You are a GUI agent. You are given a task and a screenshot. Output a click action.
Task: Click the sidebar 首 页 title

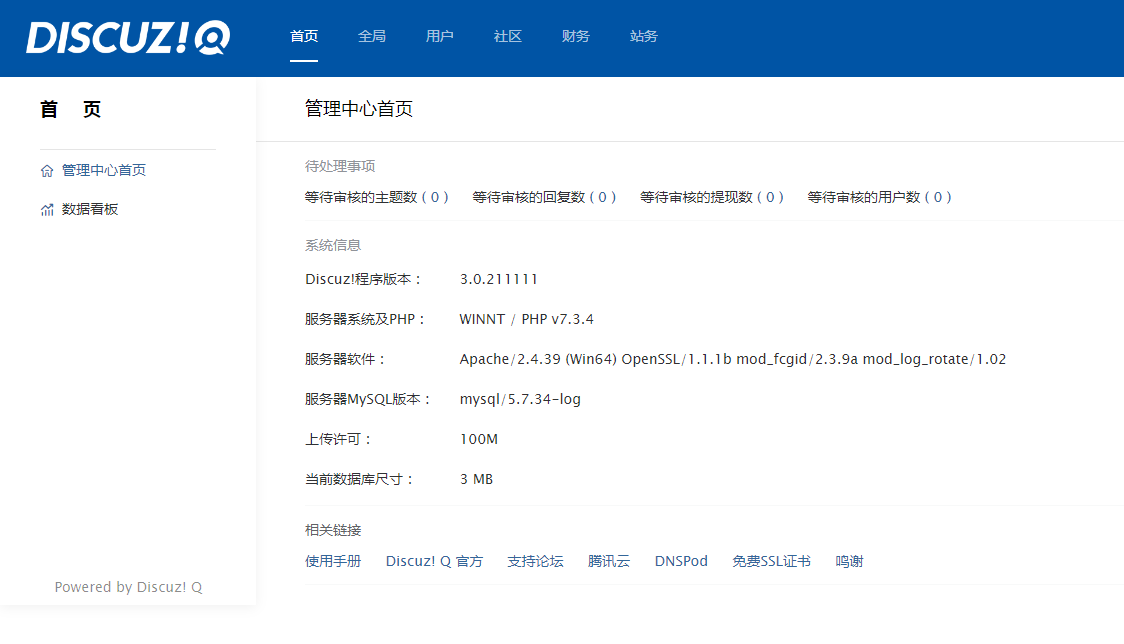coord(70,110)
